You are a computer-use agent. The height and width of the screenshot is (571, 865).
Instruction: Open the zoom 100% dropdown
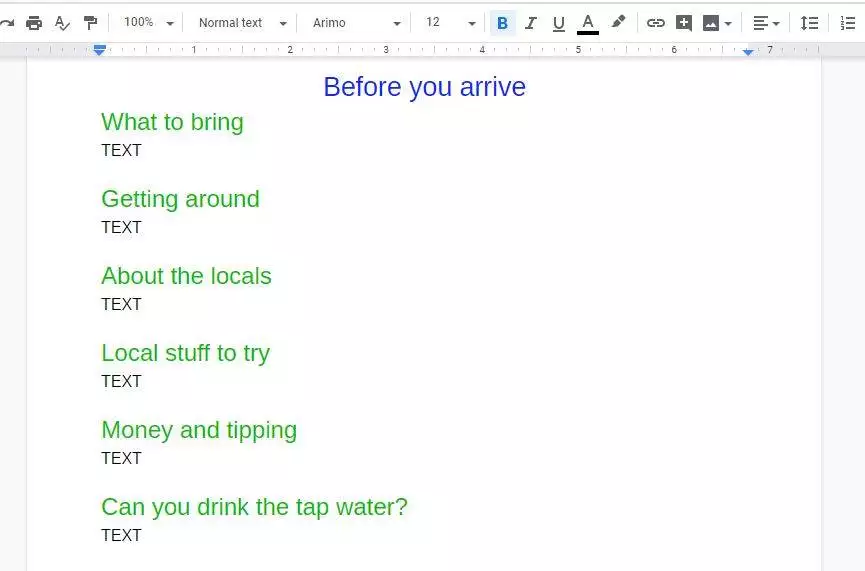pyautogui.click(x=148, y=23)
